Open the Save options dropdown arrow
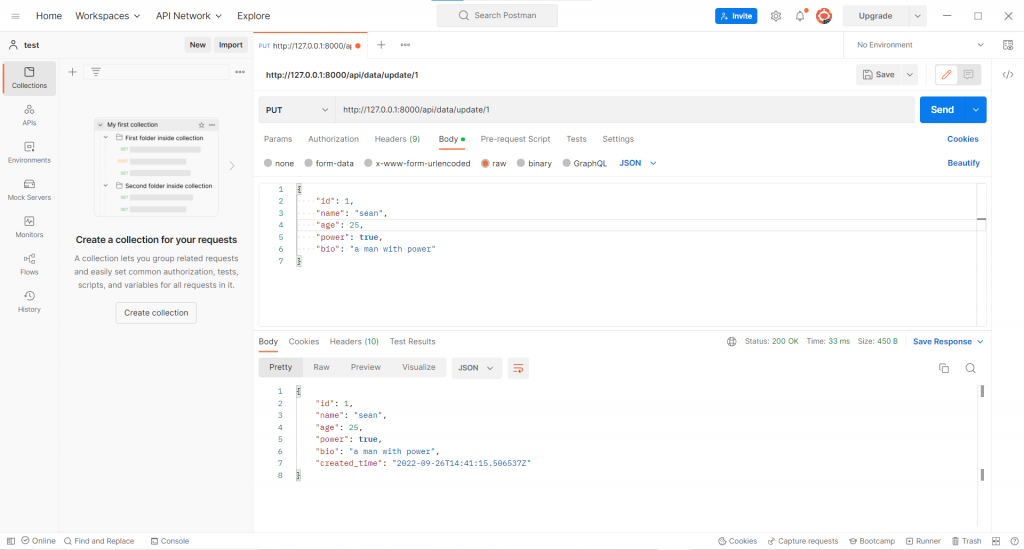This screenshot has width=1024, height=550. 910,74
